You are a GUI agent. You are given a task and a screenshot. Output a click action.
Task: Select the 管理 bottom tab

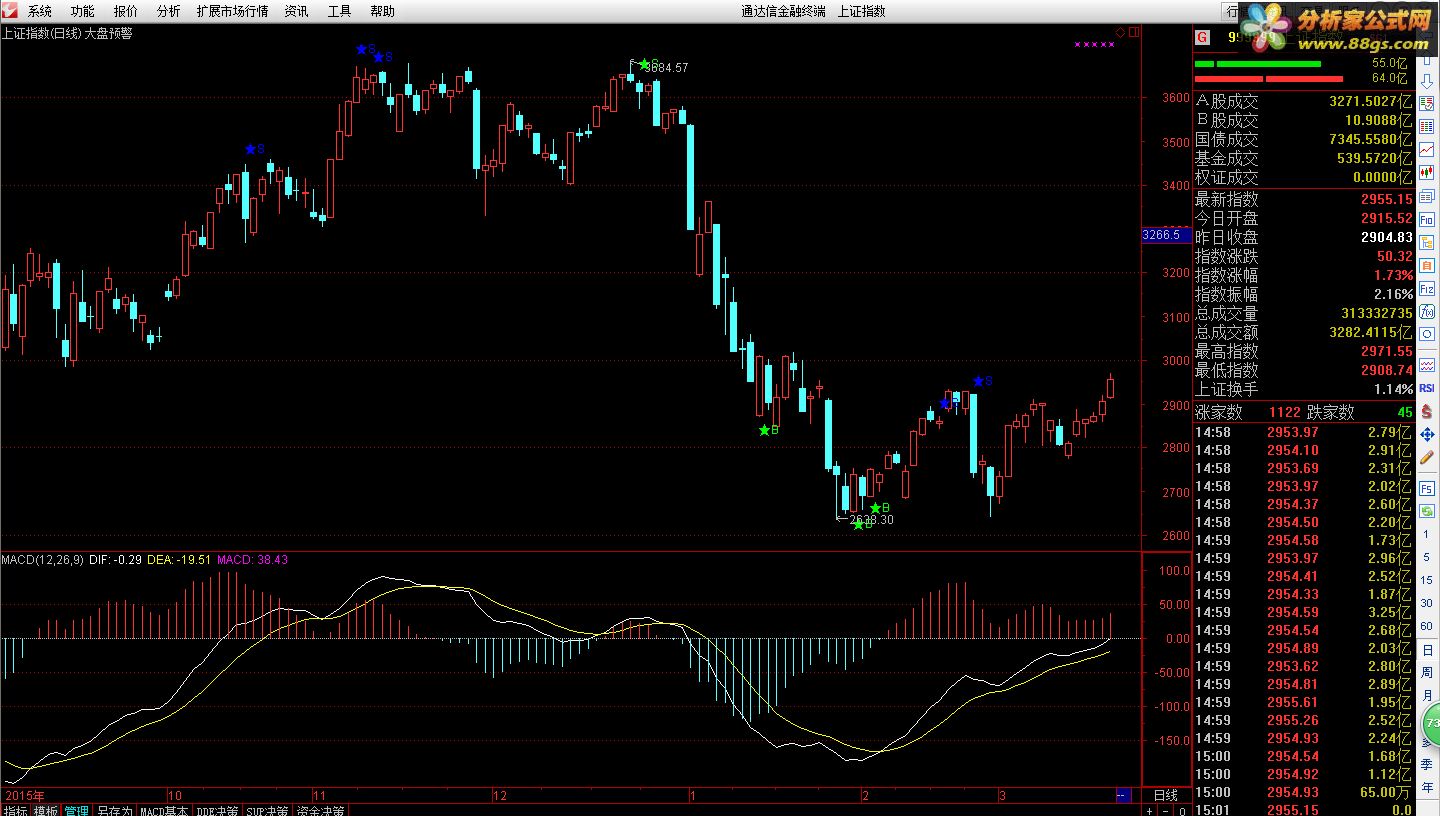tap(77, 810)
